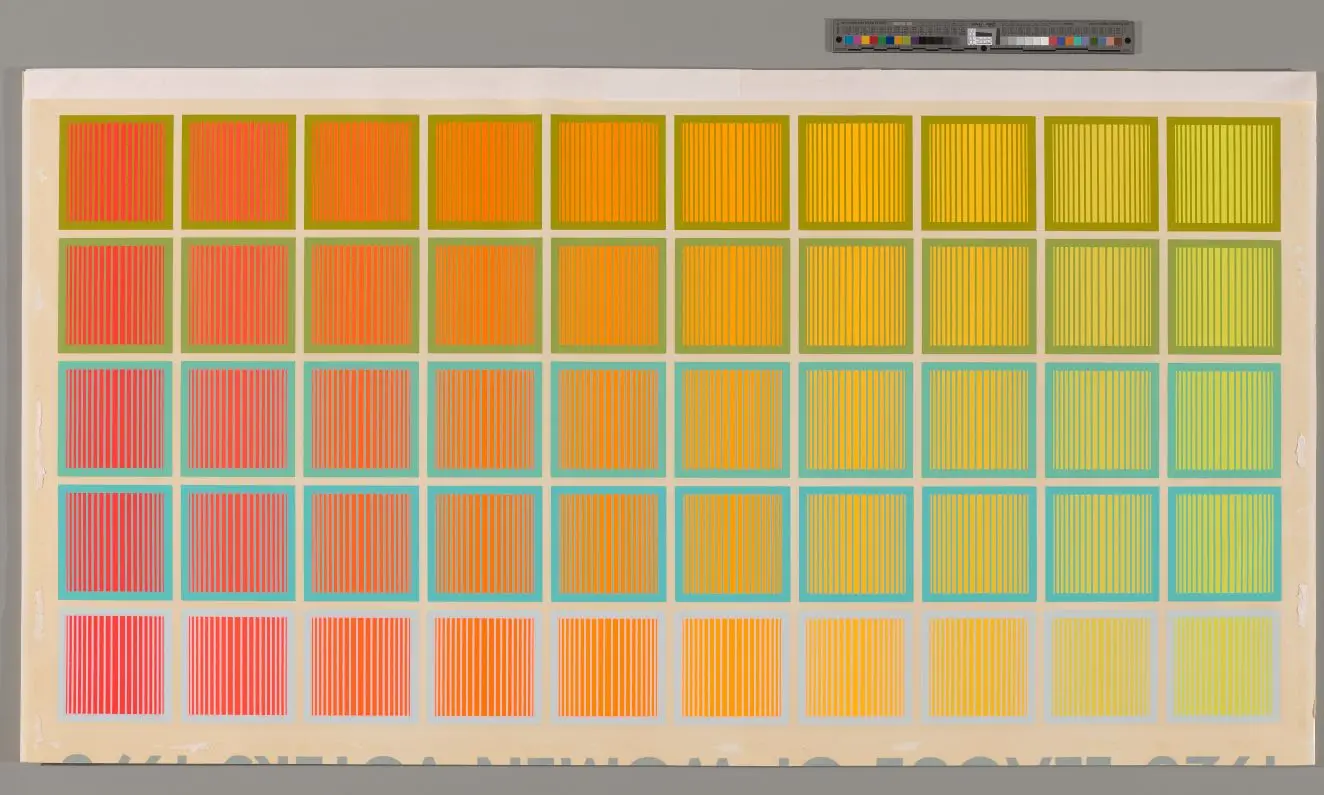The height and width of the screenshot is (795, 1324).
Task: Click the second square in the bottom row
Action: [x=239, y=665]
